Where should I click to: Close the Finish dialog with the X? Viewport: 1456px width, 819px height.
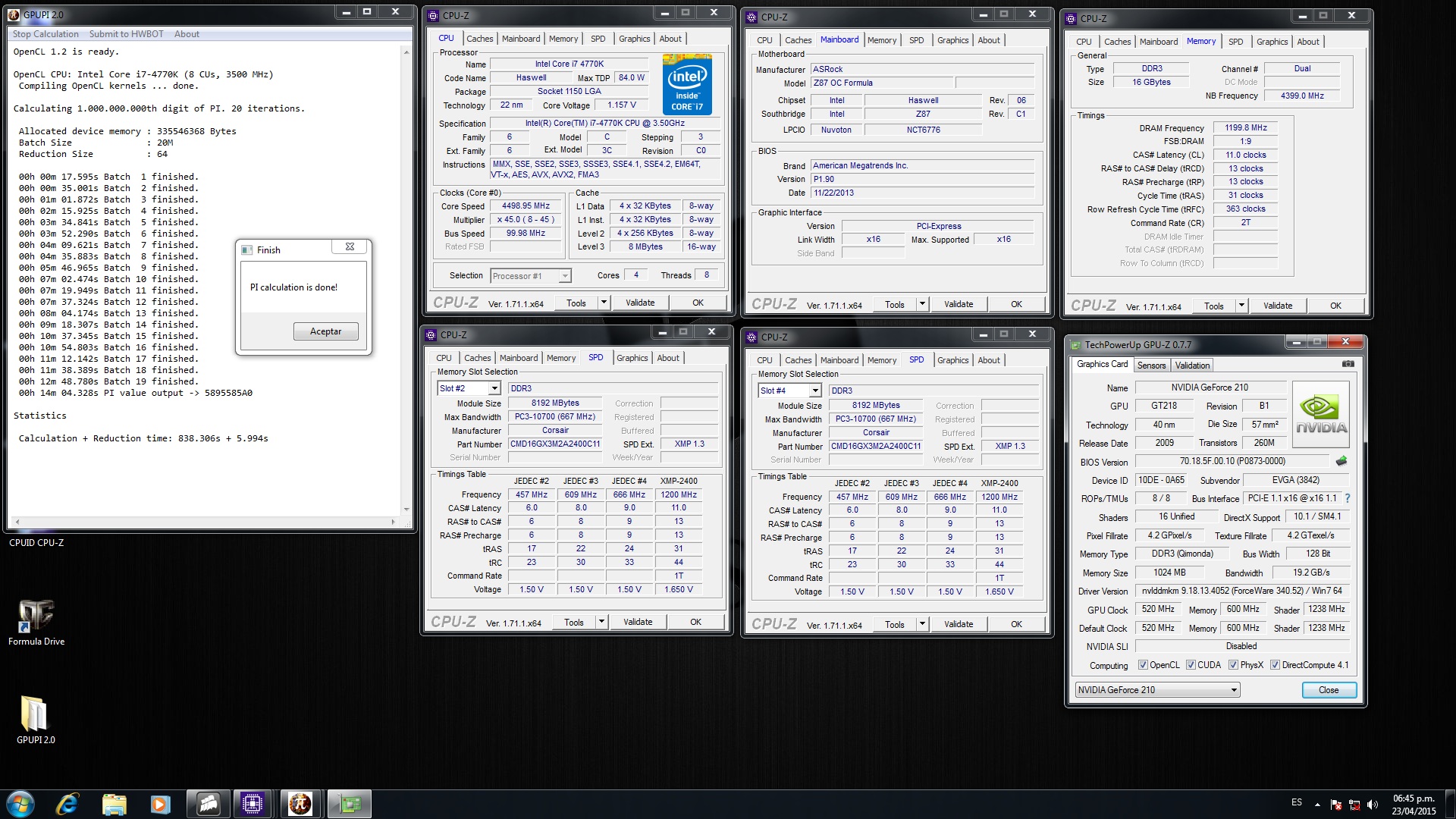tap(350, 246)
